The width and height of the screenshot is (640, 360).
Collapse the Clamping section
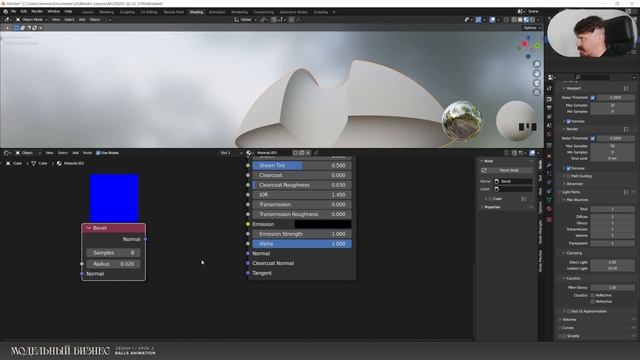coord(573,253)
